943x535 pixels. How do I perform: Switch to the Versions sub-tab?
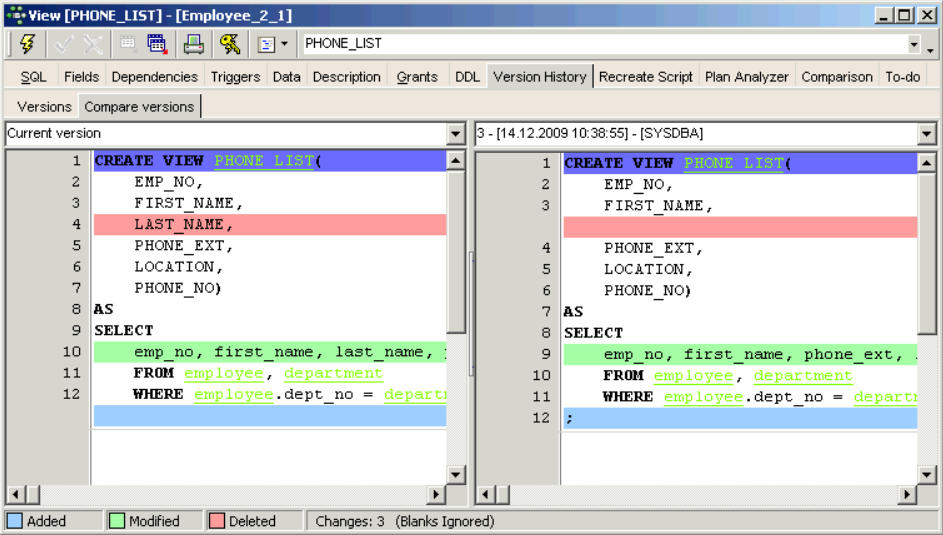(44, 107)
